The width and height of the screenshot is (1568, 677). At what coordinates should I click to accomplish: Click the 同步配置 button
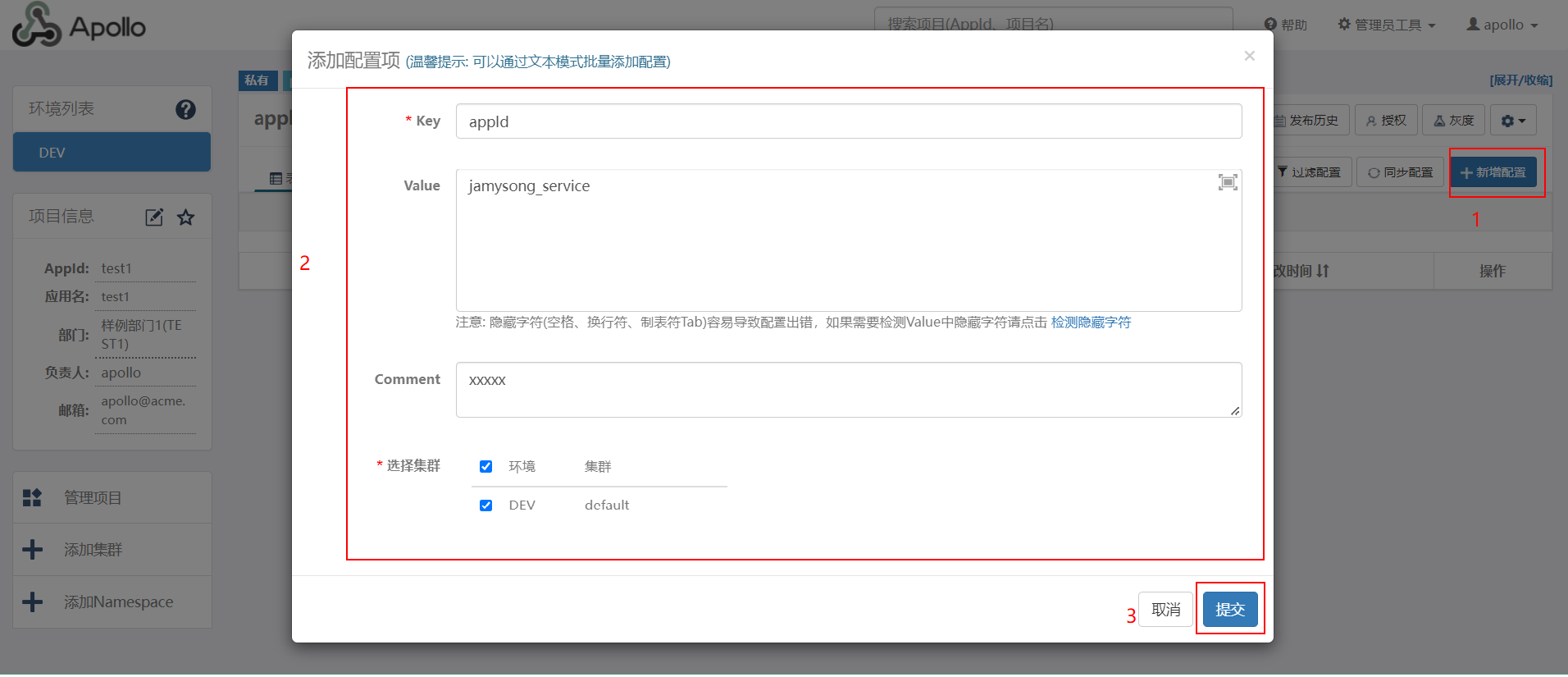(1400, 172)
